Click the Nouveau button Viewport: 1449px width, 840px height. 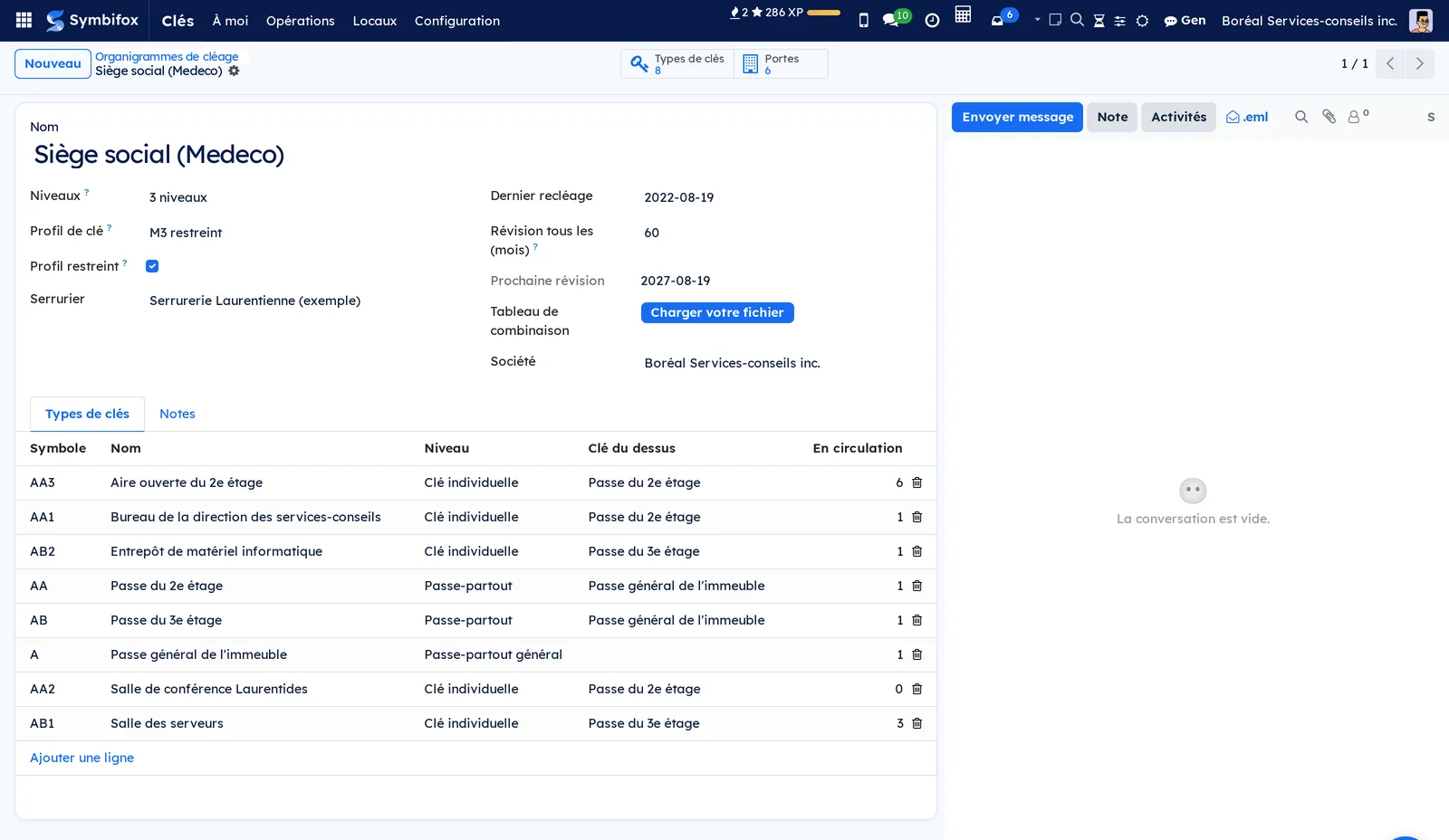point(53,63)
